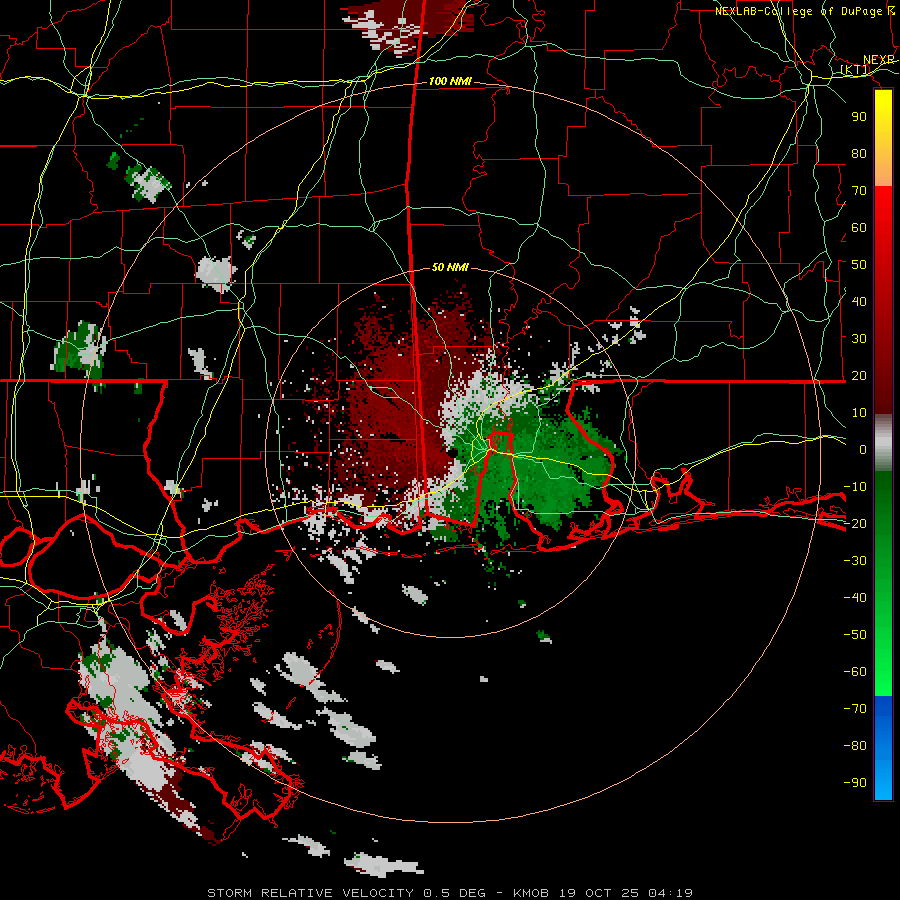Select the -80 value on the velocity scale
Image resolution: width=900 pixels, height=900 pixels.
coord(855,746)
